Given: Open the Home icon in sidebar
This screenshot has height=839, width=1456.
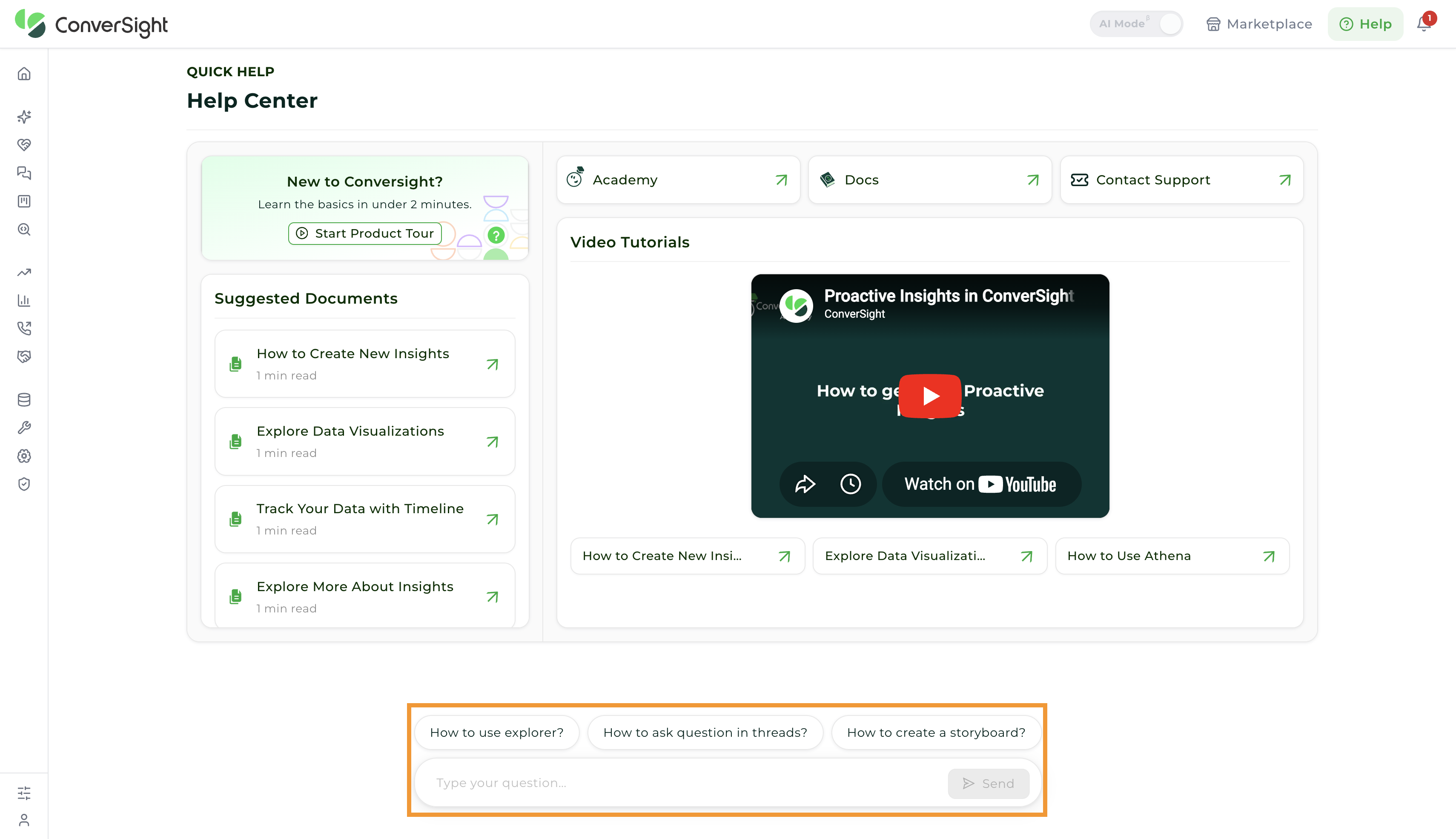Looking at the screenshot, I should point(23,74).
